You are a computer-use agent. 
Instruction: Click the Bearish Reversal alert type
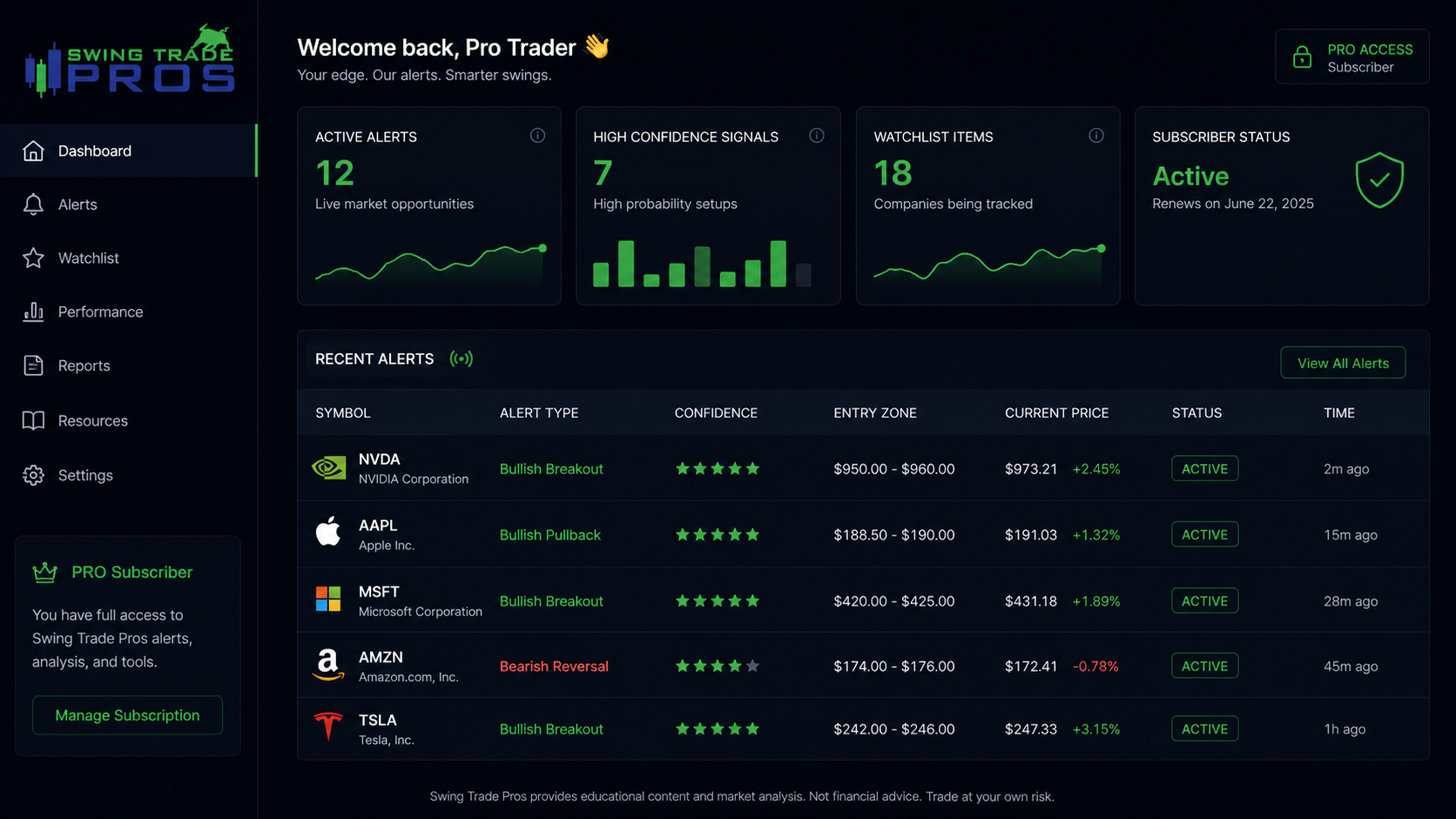pyautogui.click(x=554, y=666)
